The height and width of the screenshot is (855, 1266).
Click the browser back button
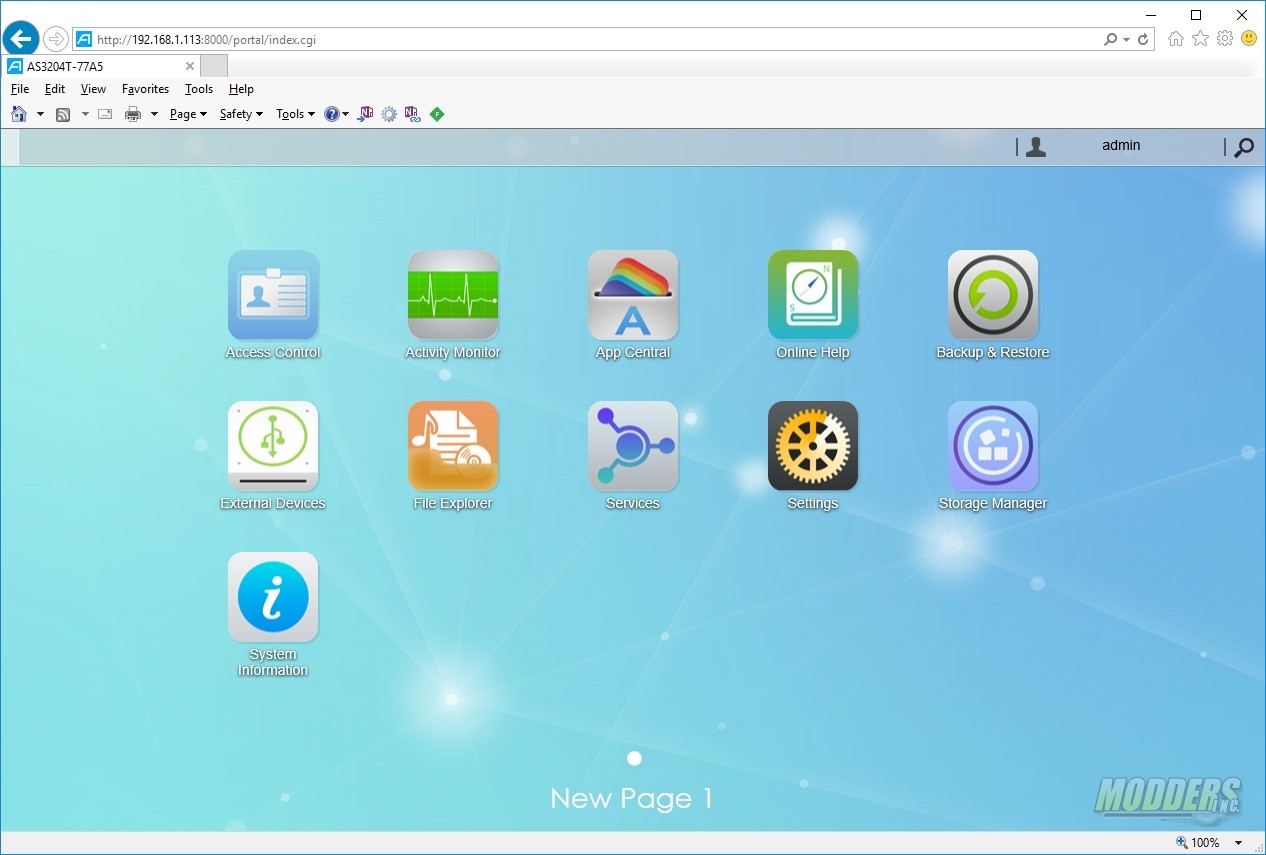pos(21,39)
